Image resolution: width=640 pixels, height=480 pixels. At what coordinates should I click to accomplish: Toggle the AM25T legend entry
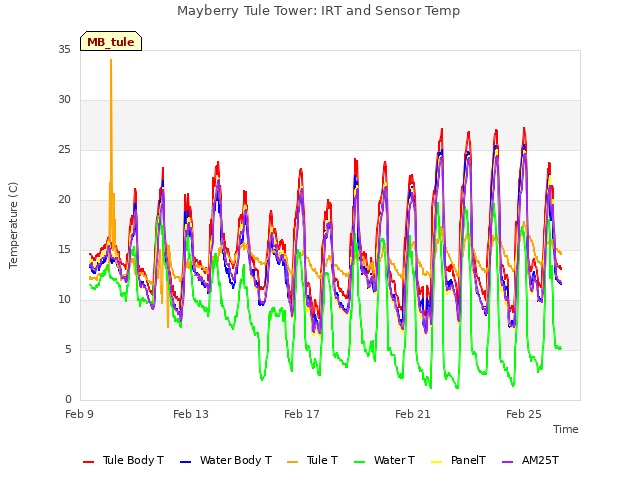(530, 460)
